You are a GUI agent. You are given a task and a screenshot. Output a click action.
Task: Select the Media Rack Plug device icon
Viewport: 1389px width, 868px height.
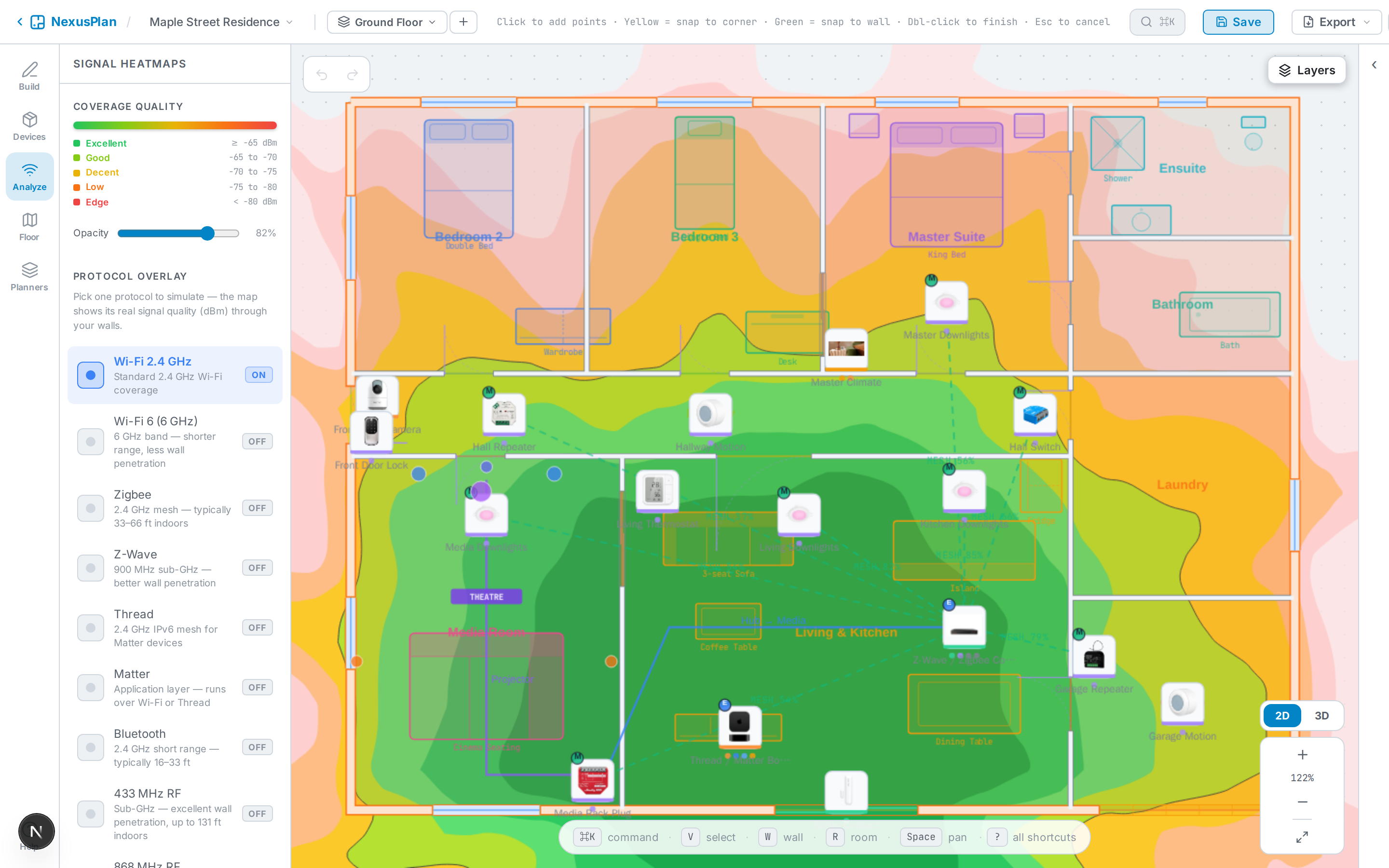pyautogui.click(x=592, y=780)
